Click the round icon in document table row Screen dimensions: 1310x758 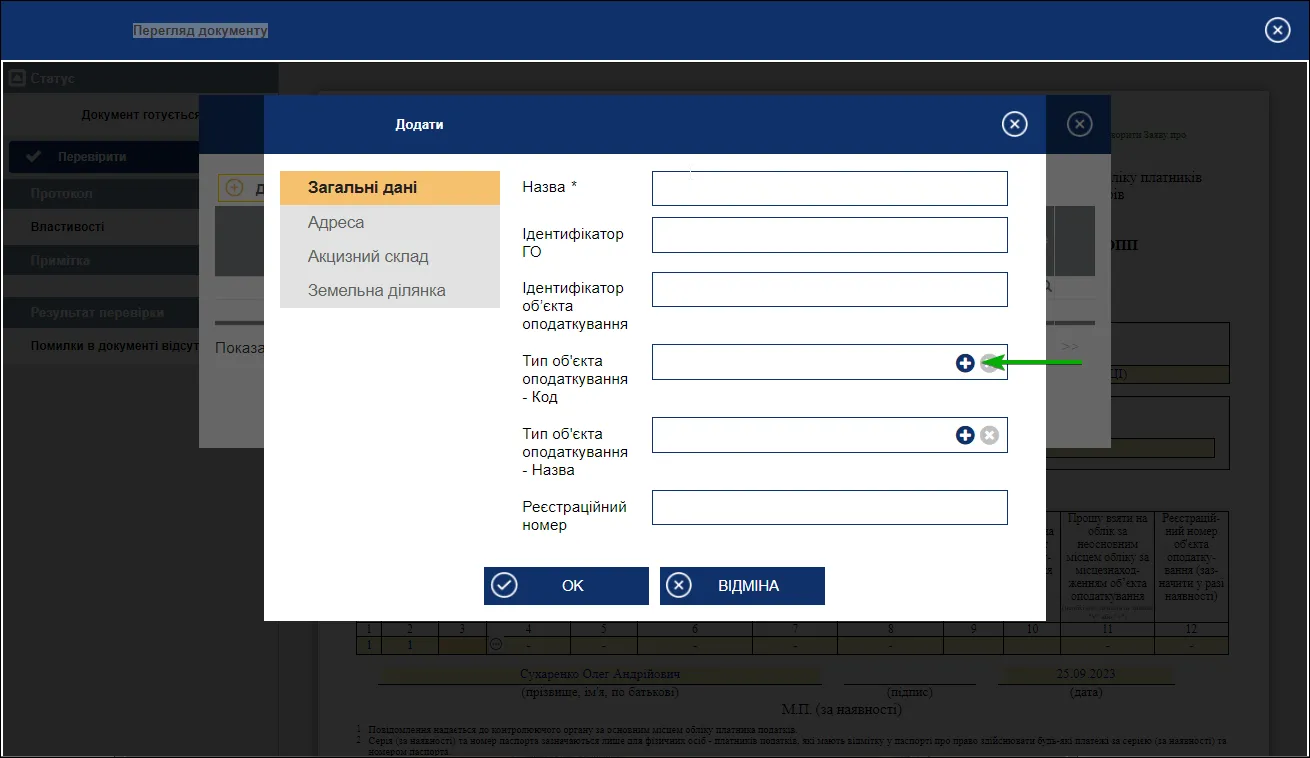[494, 645]
